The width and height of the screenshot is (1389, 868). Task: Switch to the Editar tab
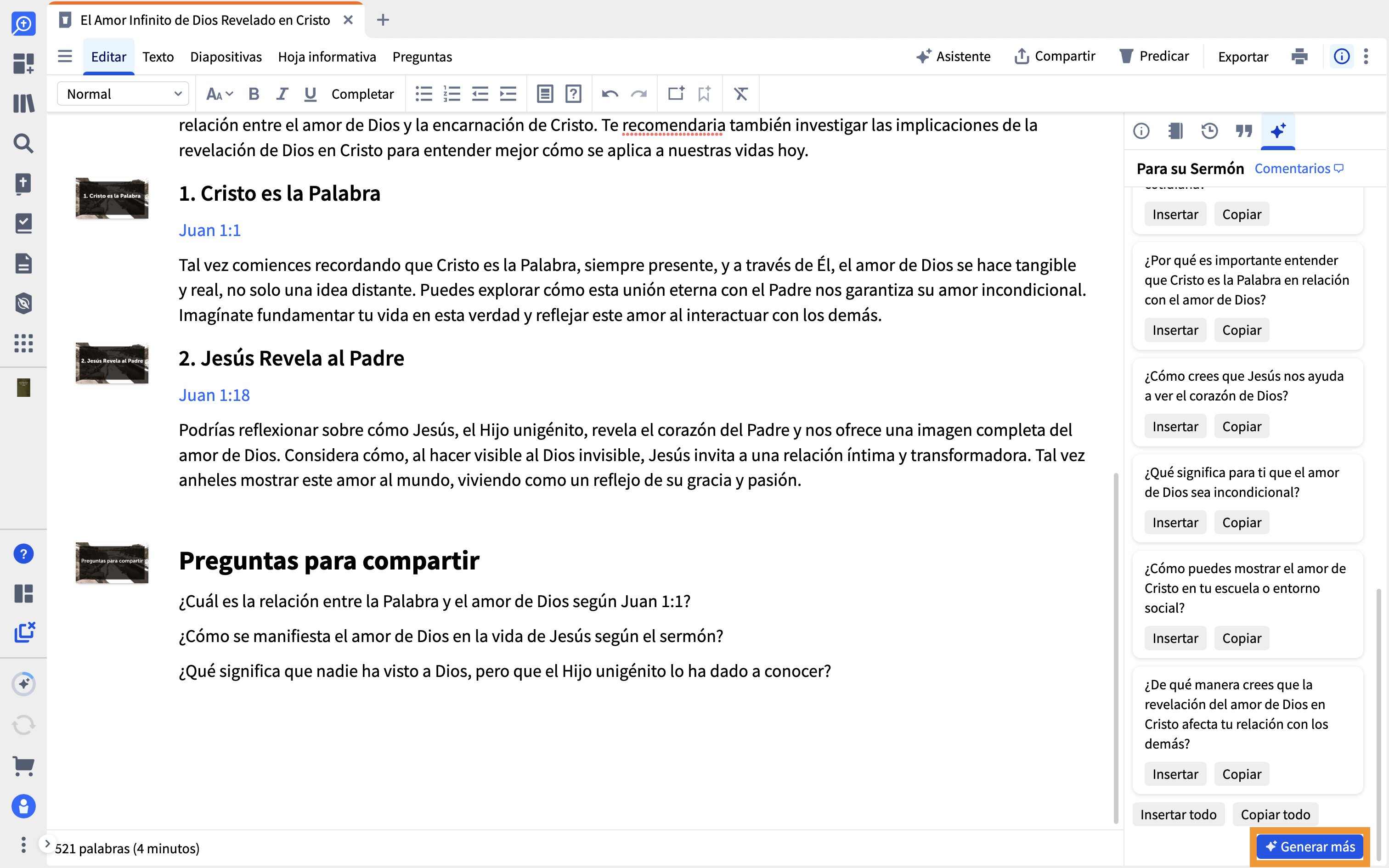(x=108, y=56)
